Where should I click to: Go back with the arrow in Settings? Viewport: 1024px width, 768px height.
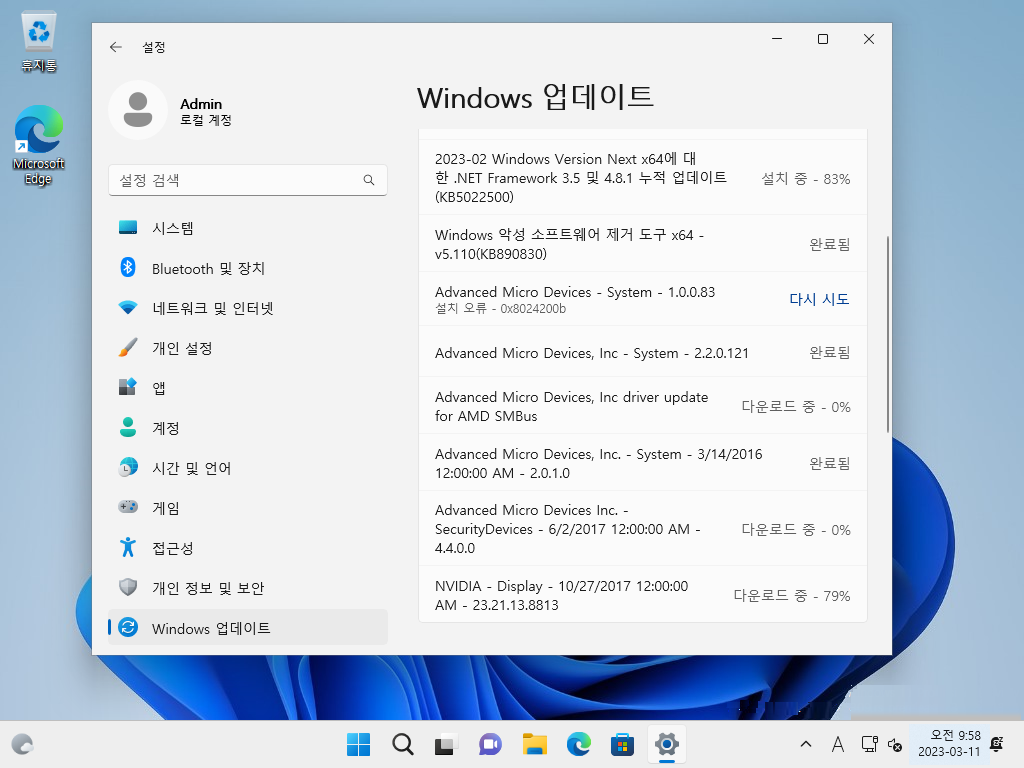[116, 47]
